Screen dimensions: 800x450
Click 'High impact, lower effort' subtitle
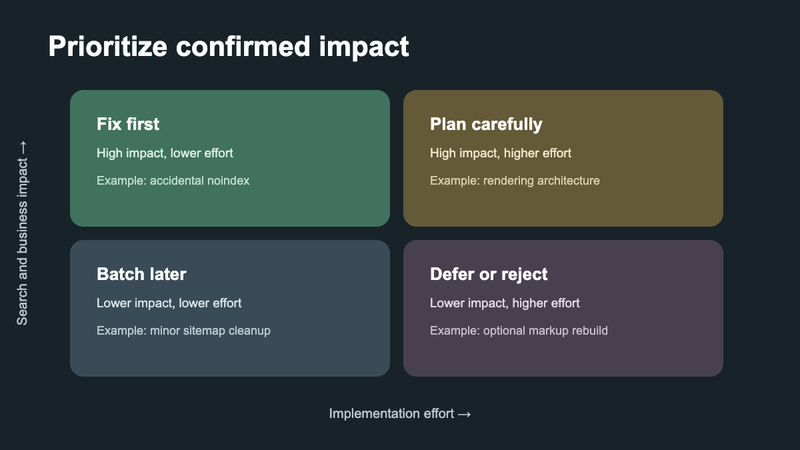165,153
